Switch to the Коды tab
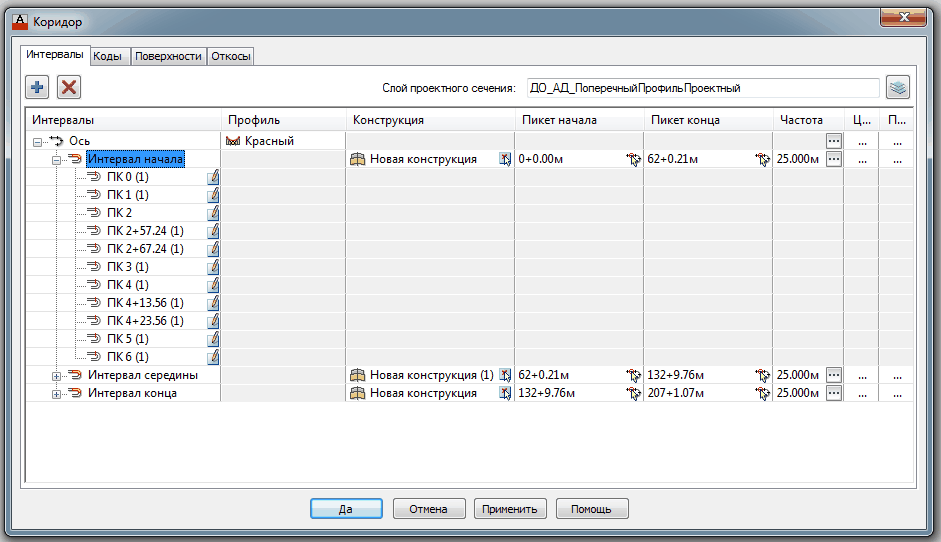941x542 pixels. [108, 57]
